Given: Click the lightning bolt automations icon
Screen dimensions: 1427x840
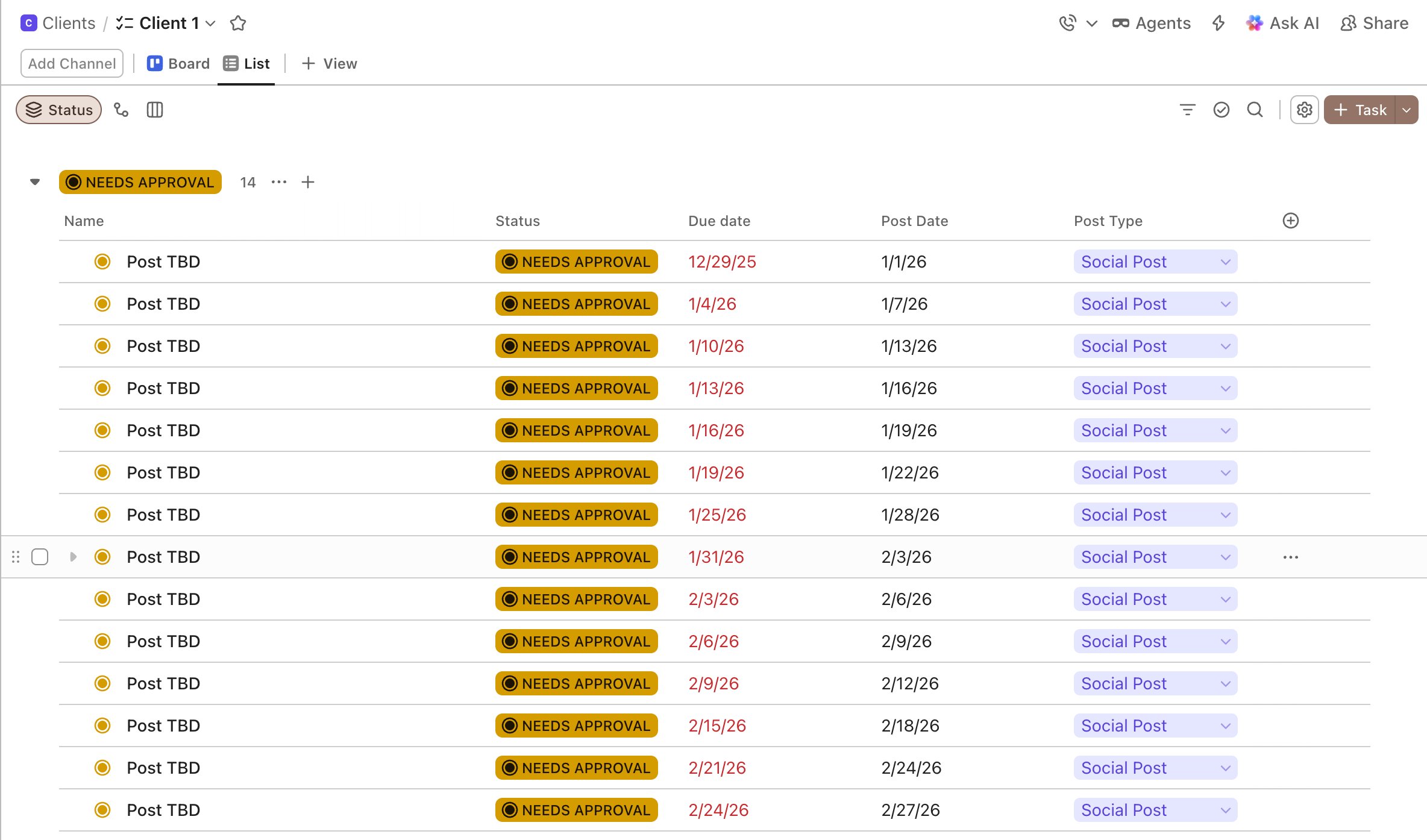Looking at the screenshot, I should tap(1218, 23).
